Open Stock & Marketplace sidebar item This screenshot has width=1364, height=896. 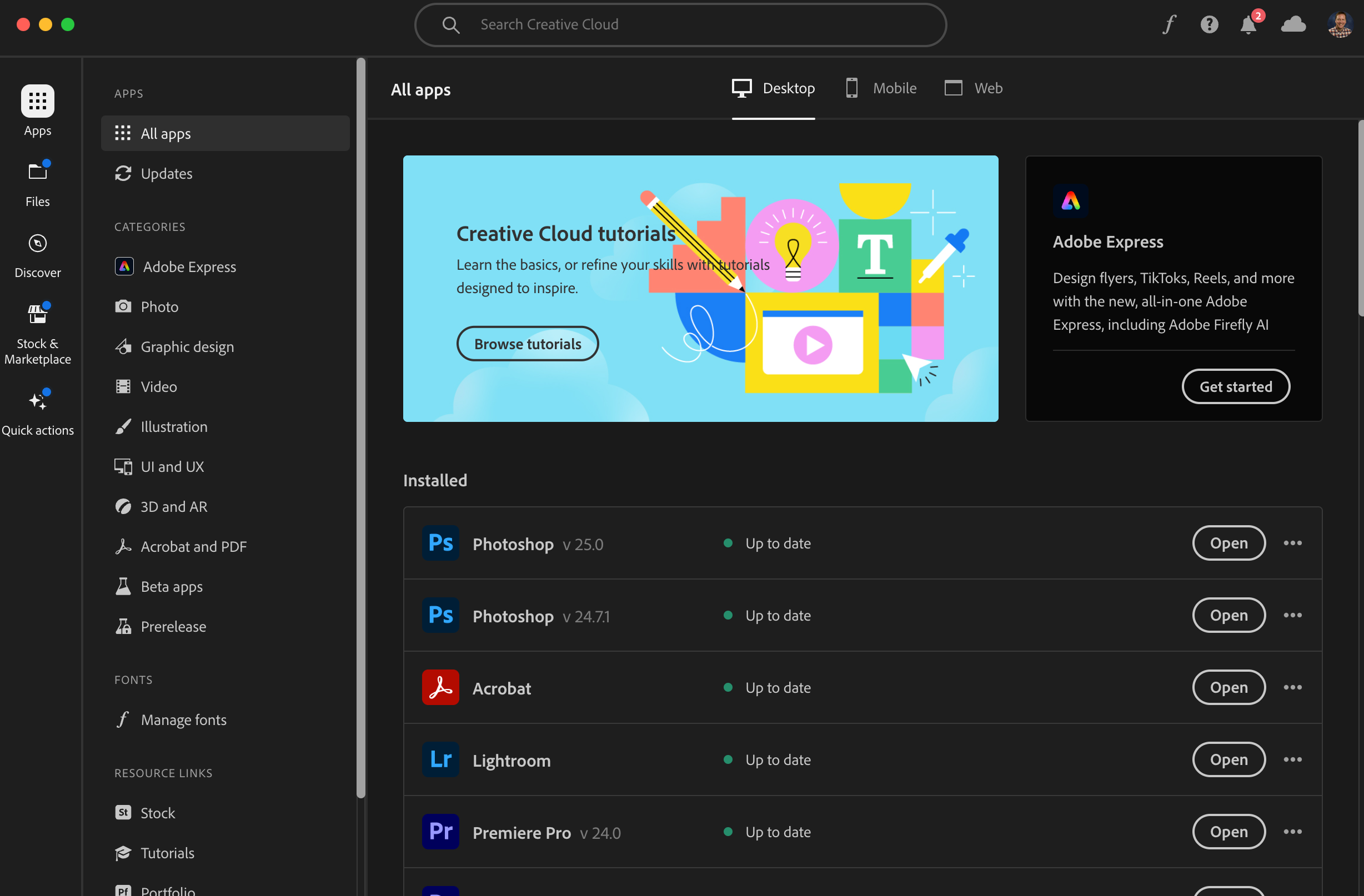point(38,334)
